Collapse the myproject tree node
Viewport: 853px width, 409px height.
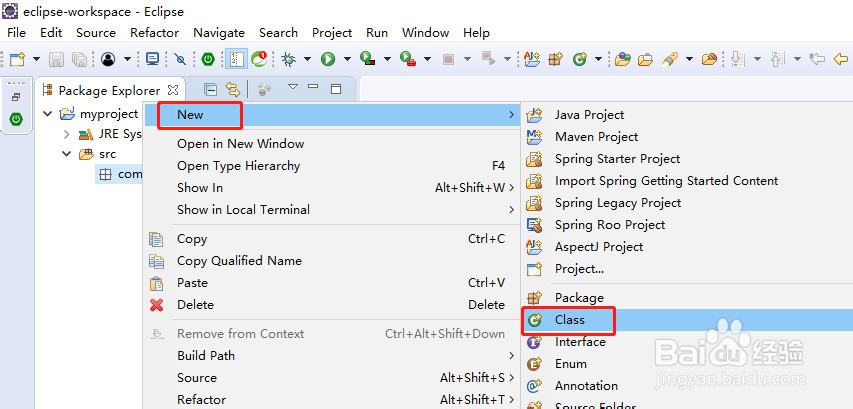point(48,114)
